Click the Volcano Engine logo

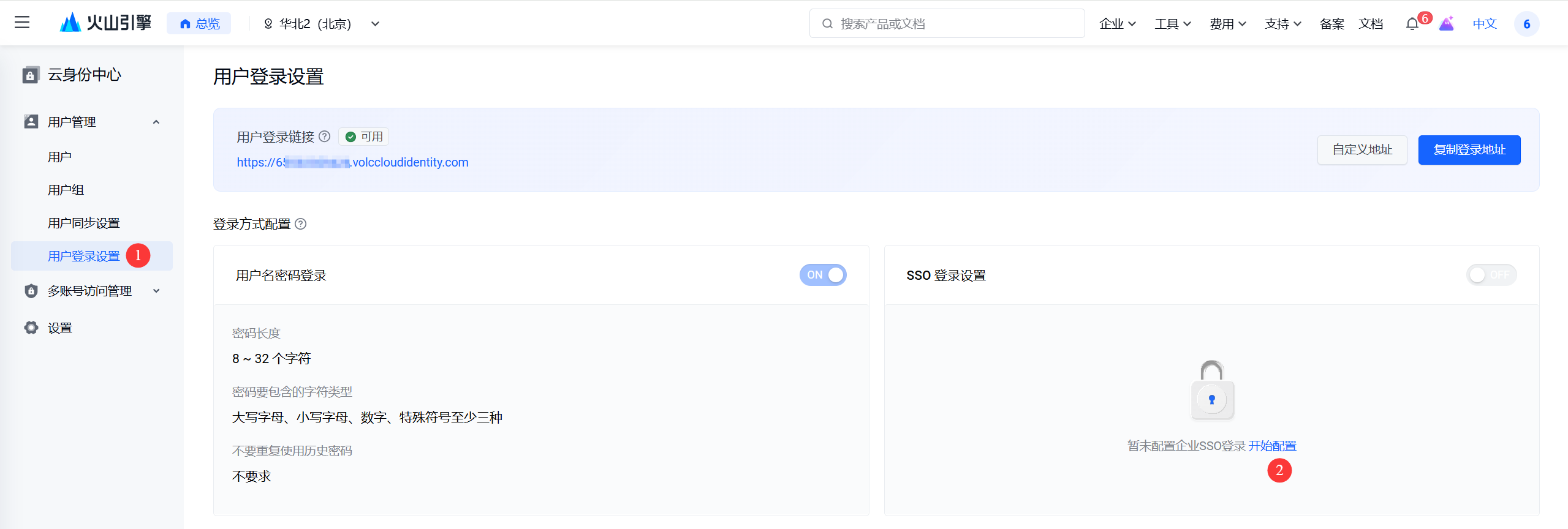(x=105, y=23)
